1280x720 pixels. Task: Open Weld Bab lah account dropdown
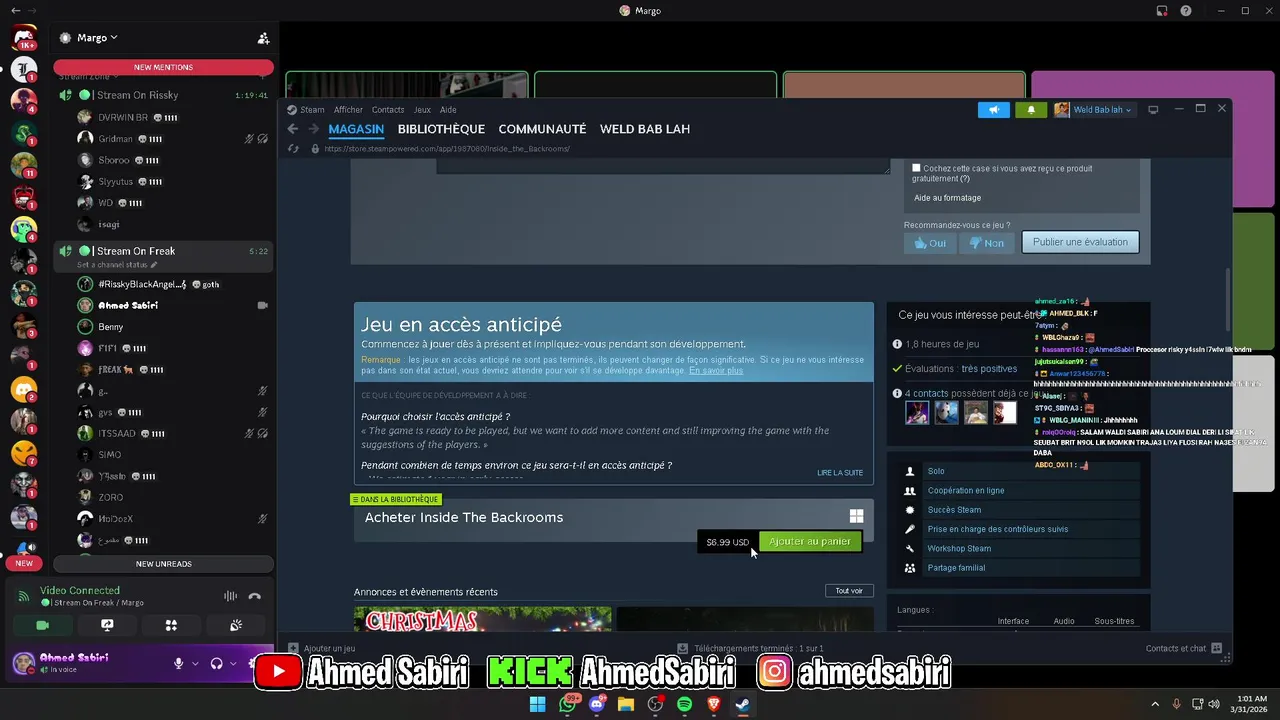pos(1093,110)
